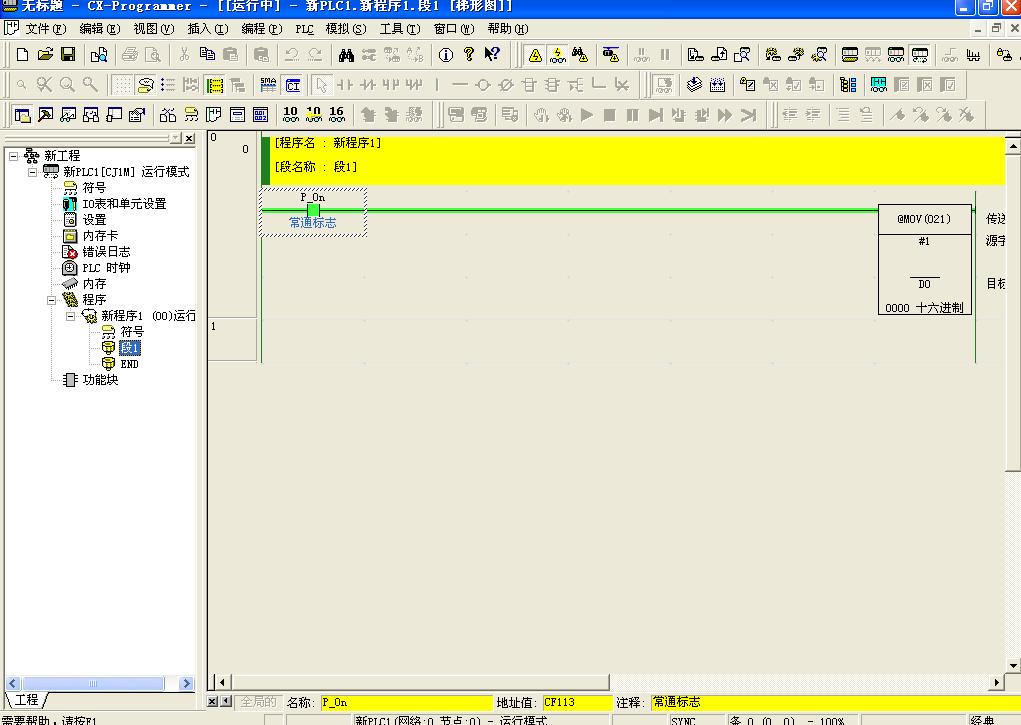The width and height of the screenshot is (1021, 725).
Task: Toggle the grid display toolbar button
Action: pos(122,85)
